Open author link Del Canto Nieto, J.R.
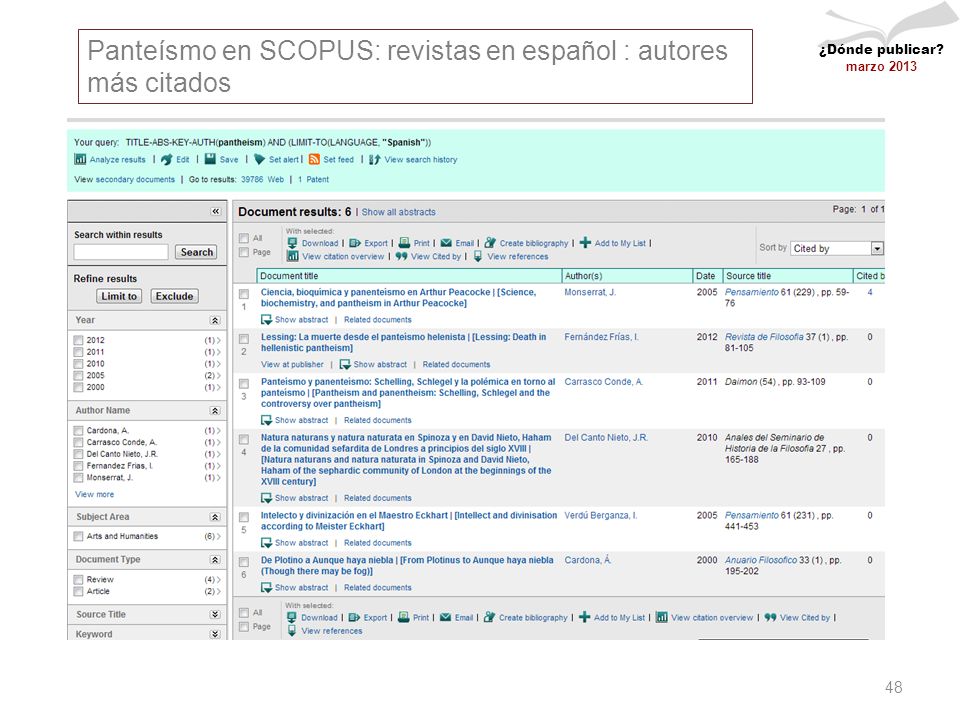The image size is (960, 720). coord(606,438)
